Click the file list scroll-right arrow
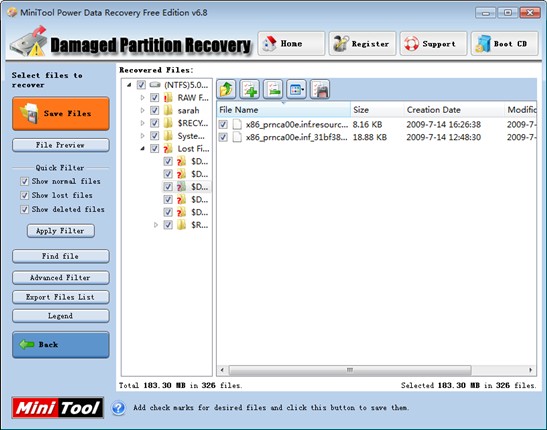This screenshot has width=547, height=430. click(x=531, y=370)
